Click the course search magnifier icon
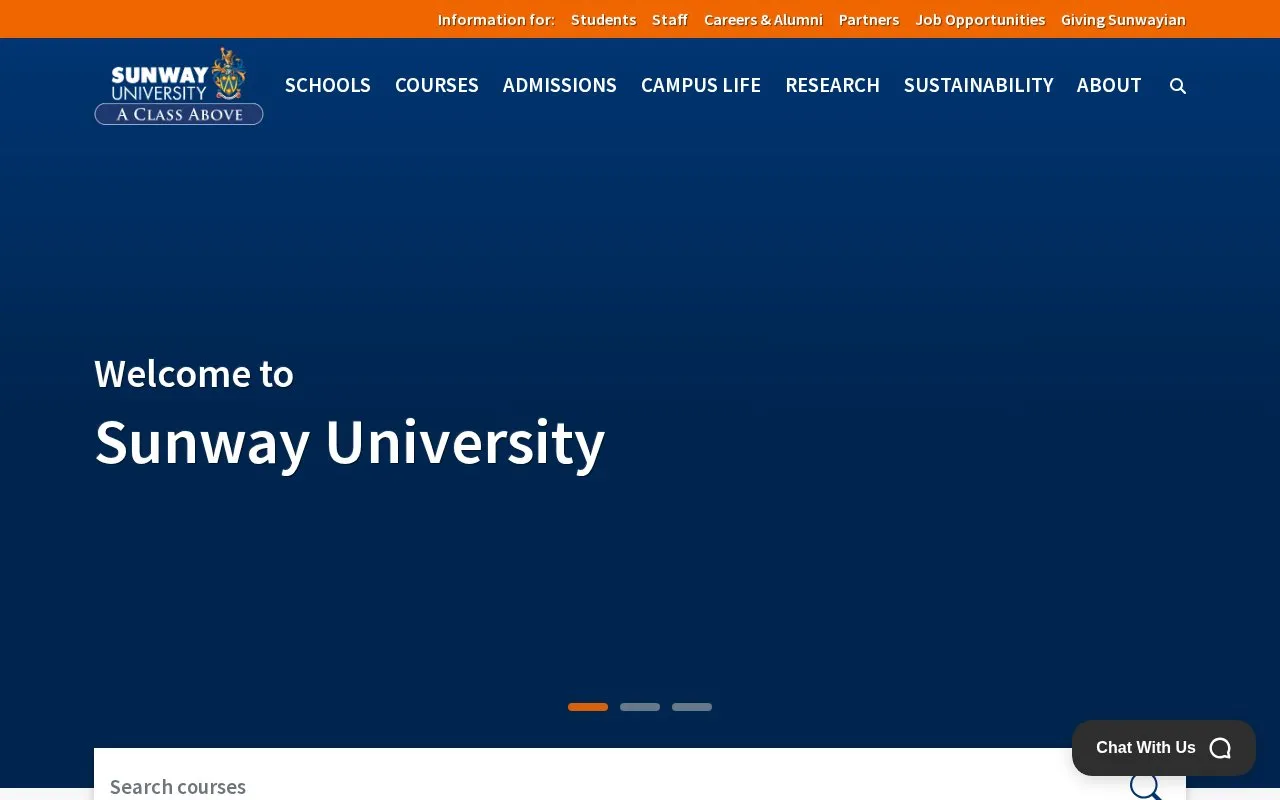 (1146, 785)
